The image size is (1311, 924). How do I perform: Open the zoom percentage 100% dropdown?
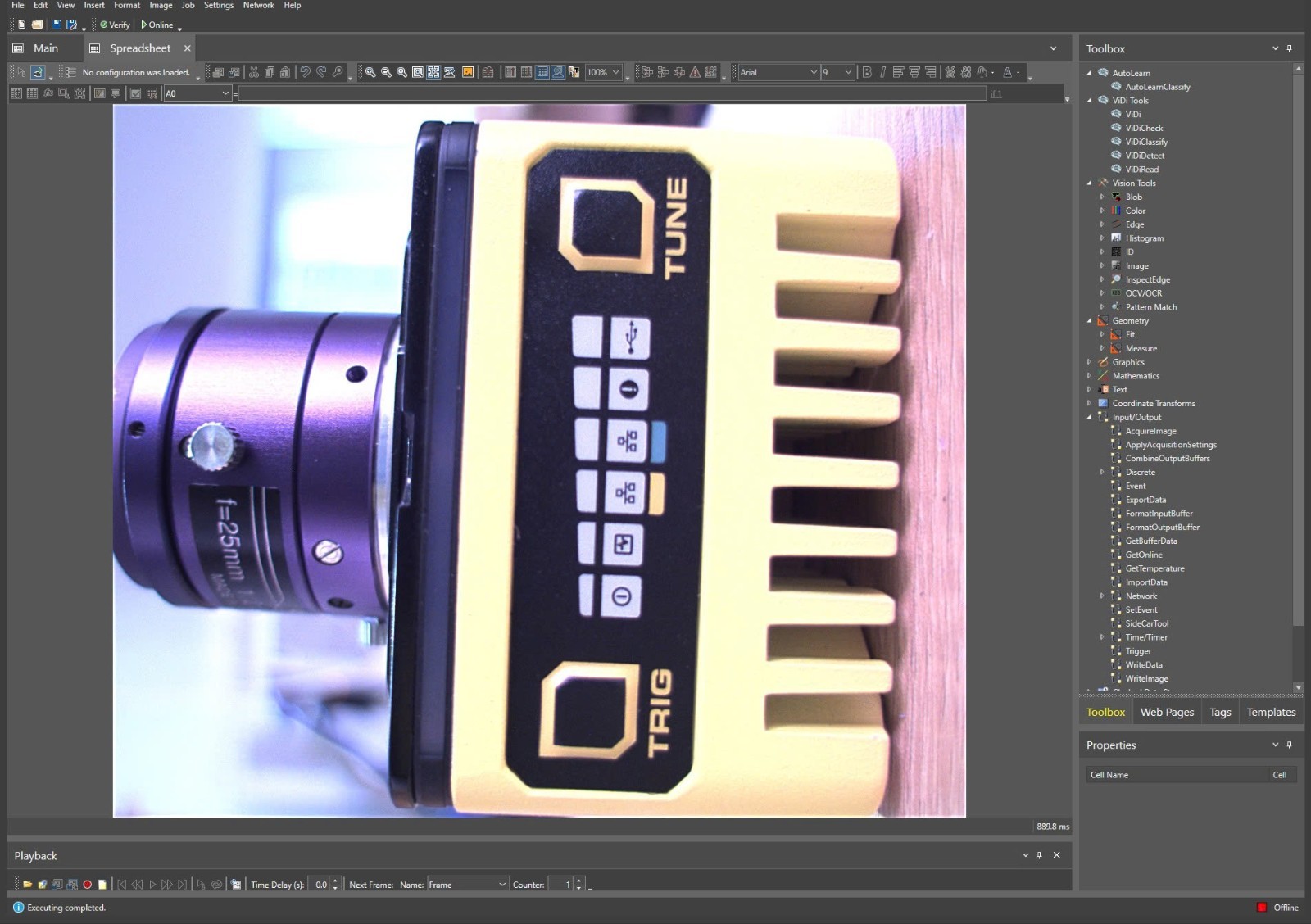(x=616, y=72)
